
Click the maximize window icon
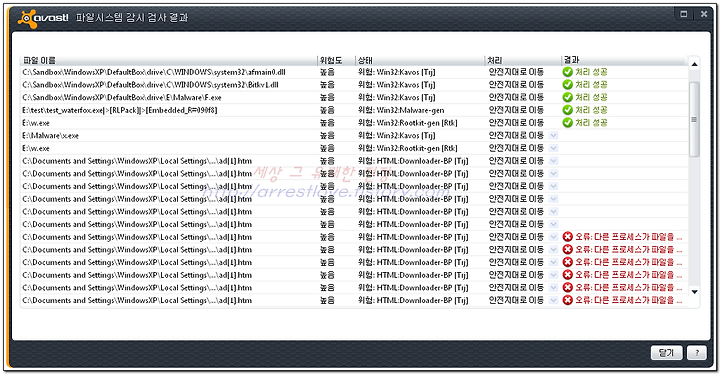tap(684, 14)
